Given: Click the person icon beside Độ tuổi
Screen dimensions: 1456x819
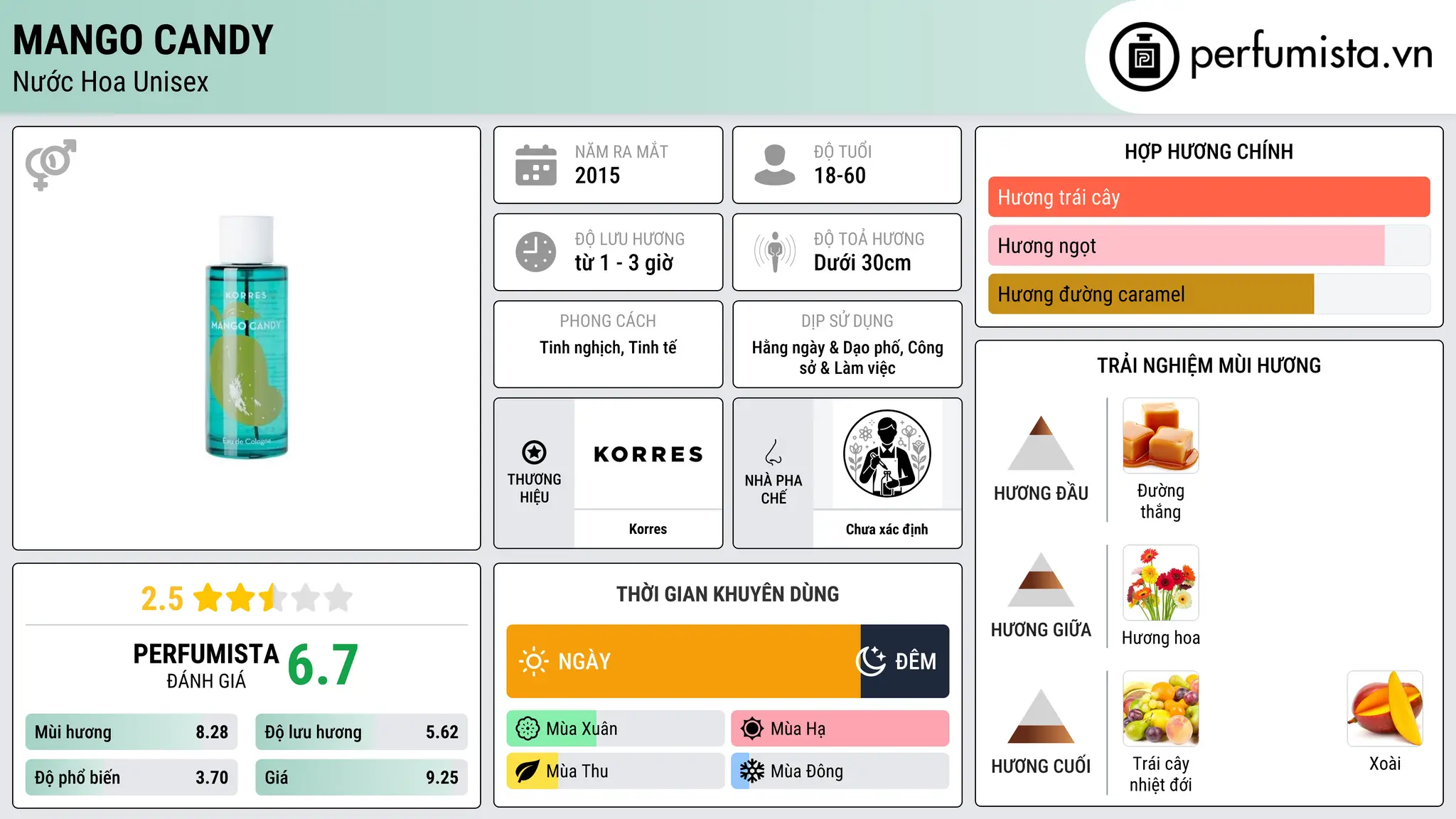Looking at the screenshot, I should pyautogui.click(x=775, y=165).
